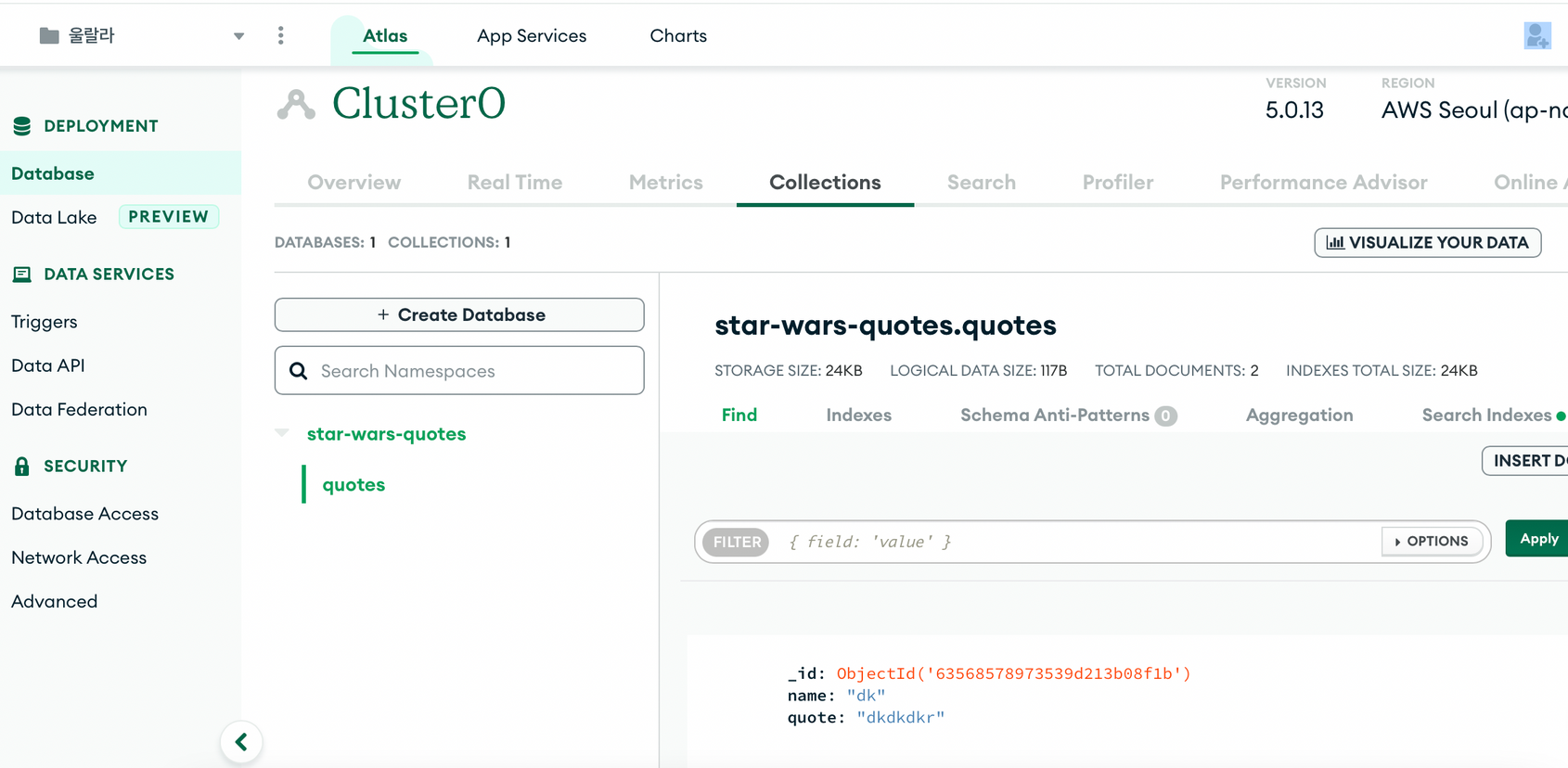Collapse the star-wars-quotes database tree
The image size is (1568, 768).
pyautogui.click(x=282, y=433)
